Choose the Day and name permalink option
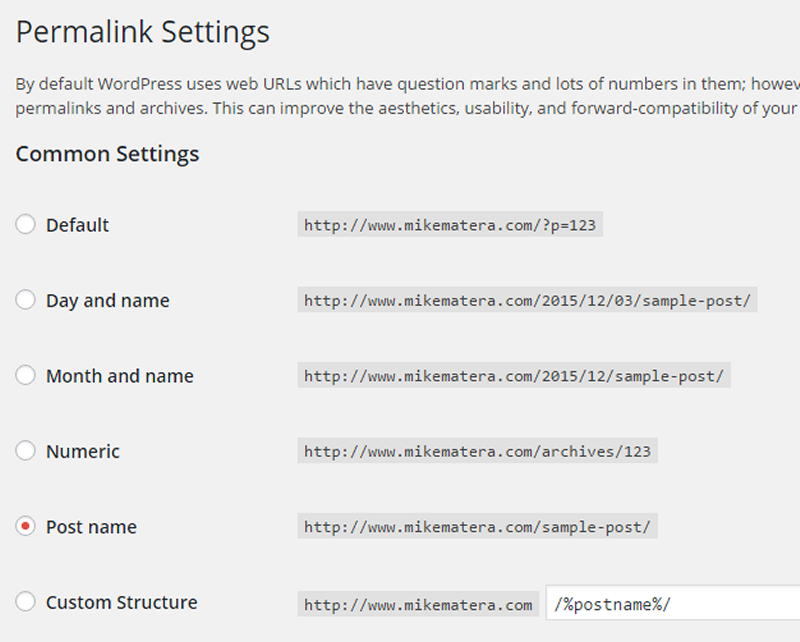The image size is (800, 642). [26, 300]
